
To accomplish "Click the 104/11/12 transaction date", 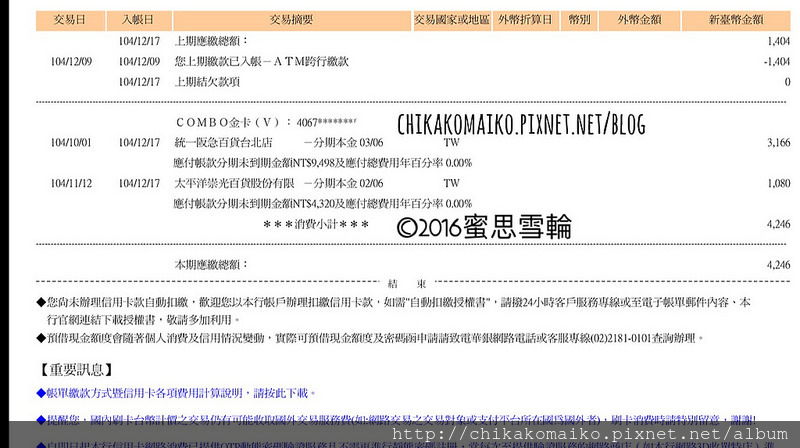I will [x=71, y=184].
